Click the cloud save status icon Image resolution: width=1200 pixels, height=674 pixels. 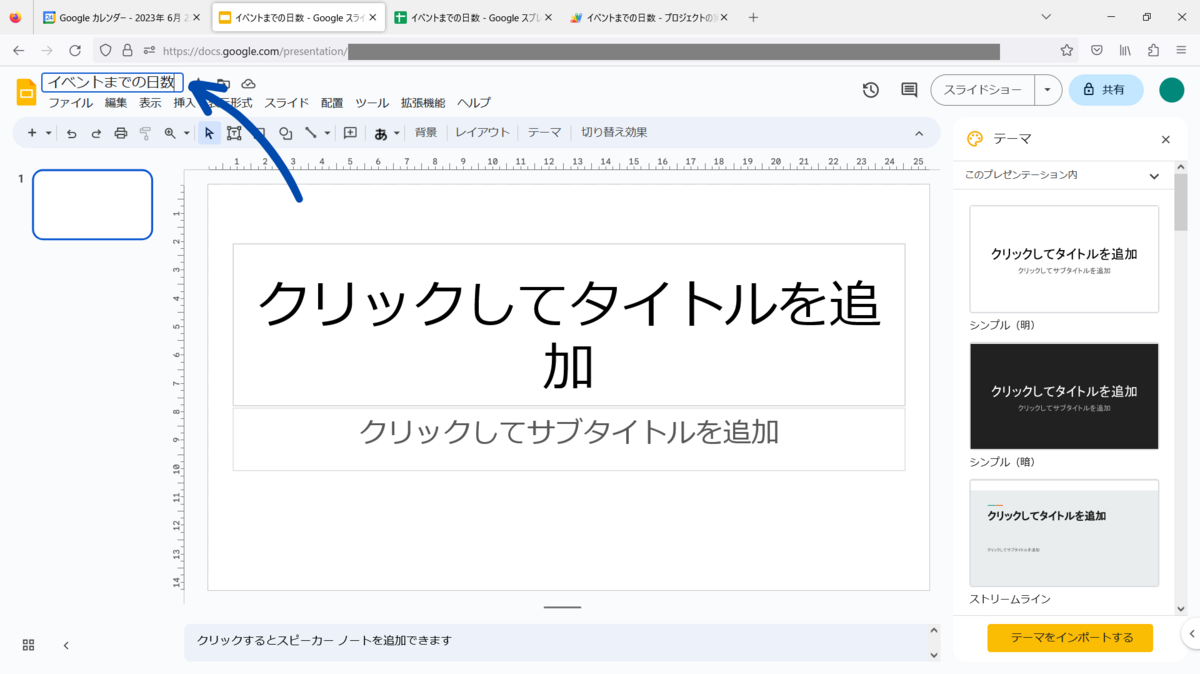tap(249, 84)
